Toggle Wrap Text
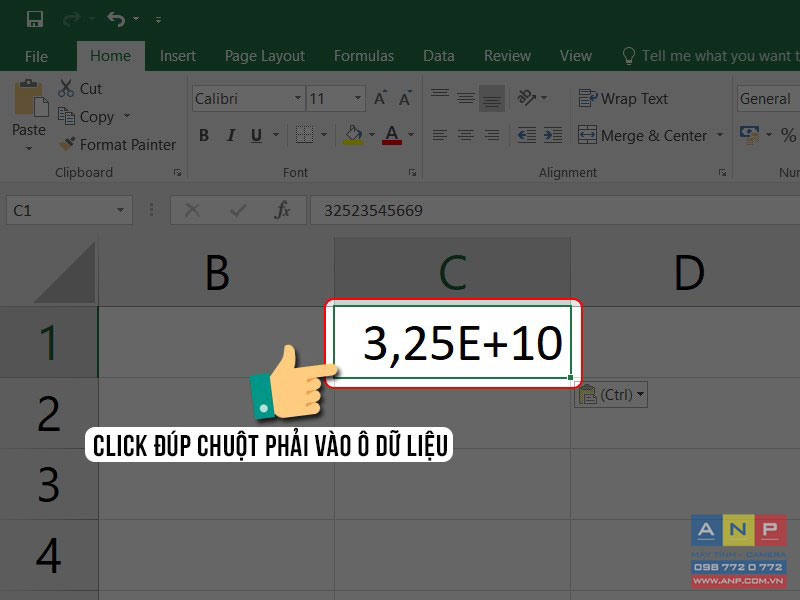 (623, 98)
